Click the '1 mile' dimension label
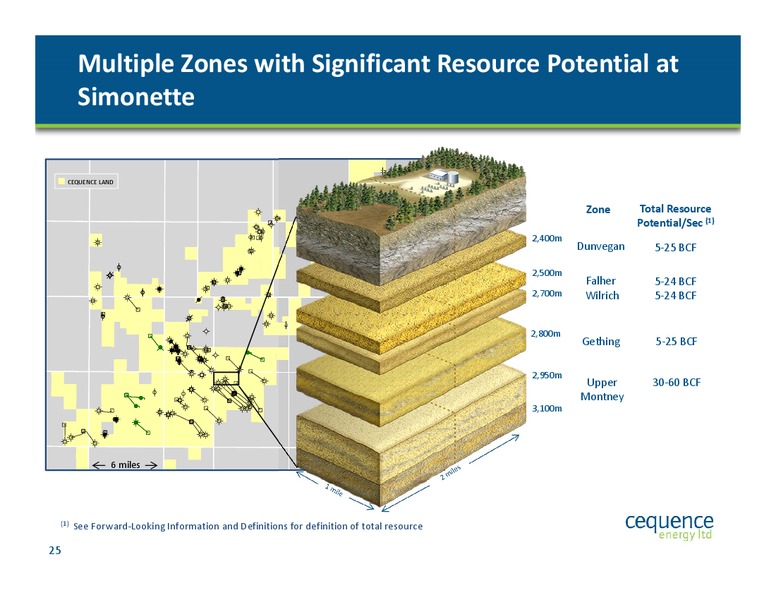The height and width of the screenshot is (600, 776). [x=334, y=490]
